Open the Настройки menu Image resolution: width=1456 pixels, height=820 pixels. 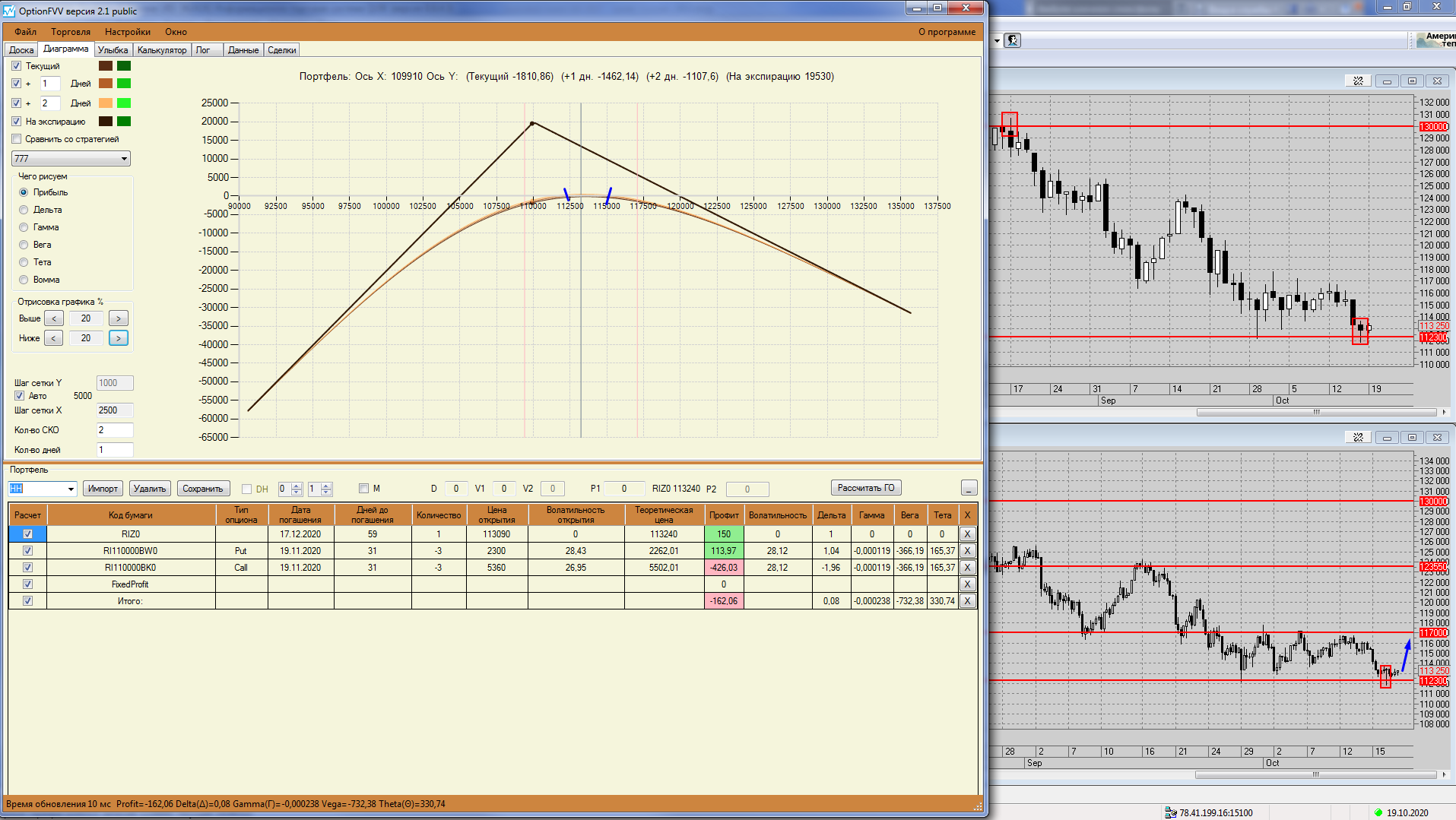point(128,32)
